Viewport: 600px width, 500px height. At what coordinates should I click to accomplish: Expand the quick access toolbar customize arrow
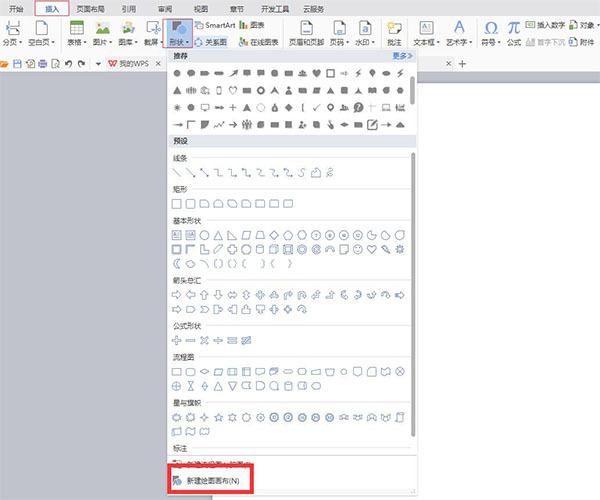pyautogui.click(x=98, y=64)
